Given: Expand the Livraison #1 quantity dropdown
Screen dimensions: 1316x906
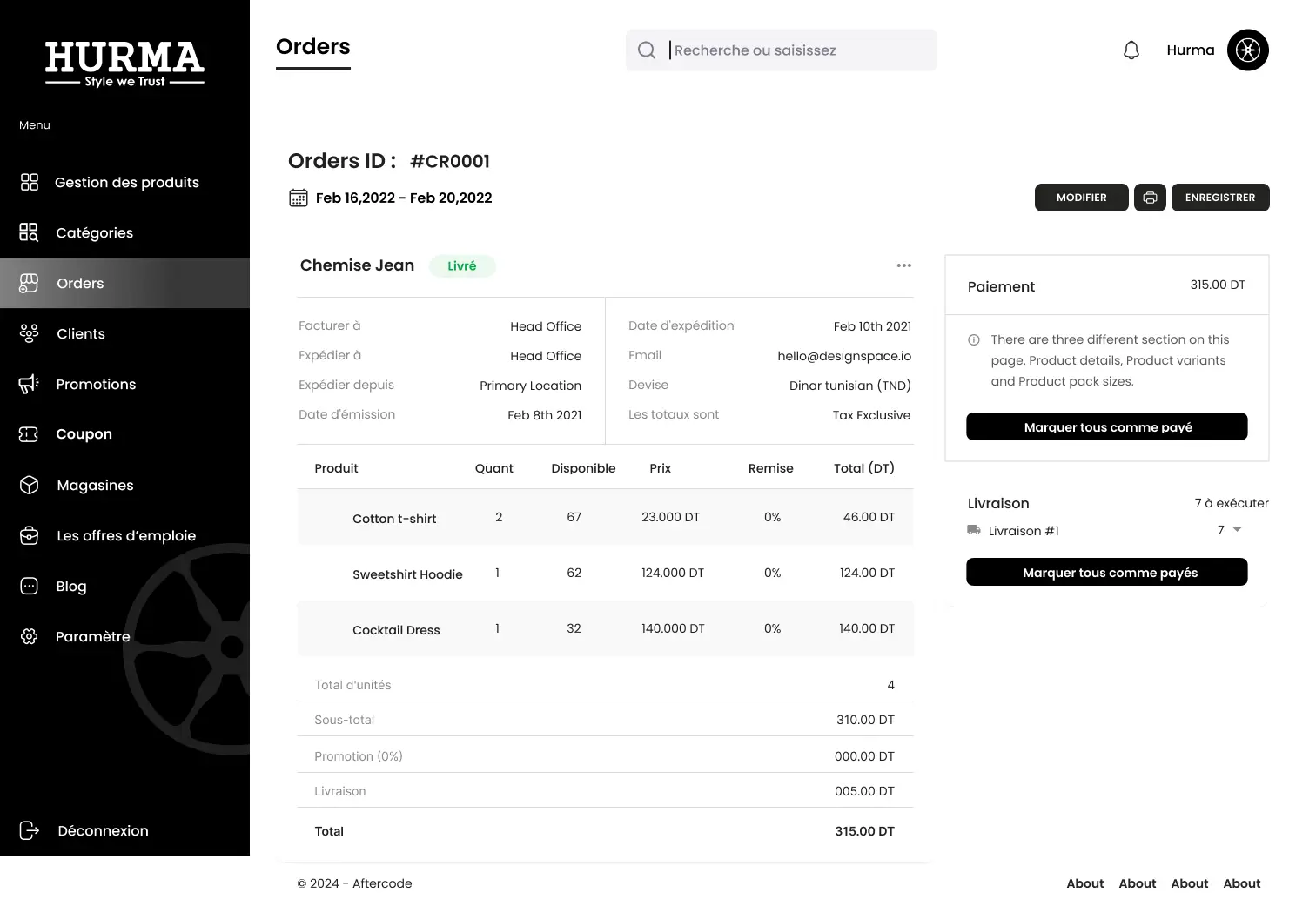Looking at the screenshot, I should point(1237,530).
